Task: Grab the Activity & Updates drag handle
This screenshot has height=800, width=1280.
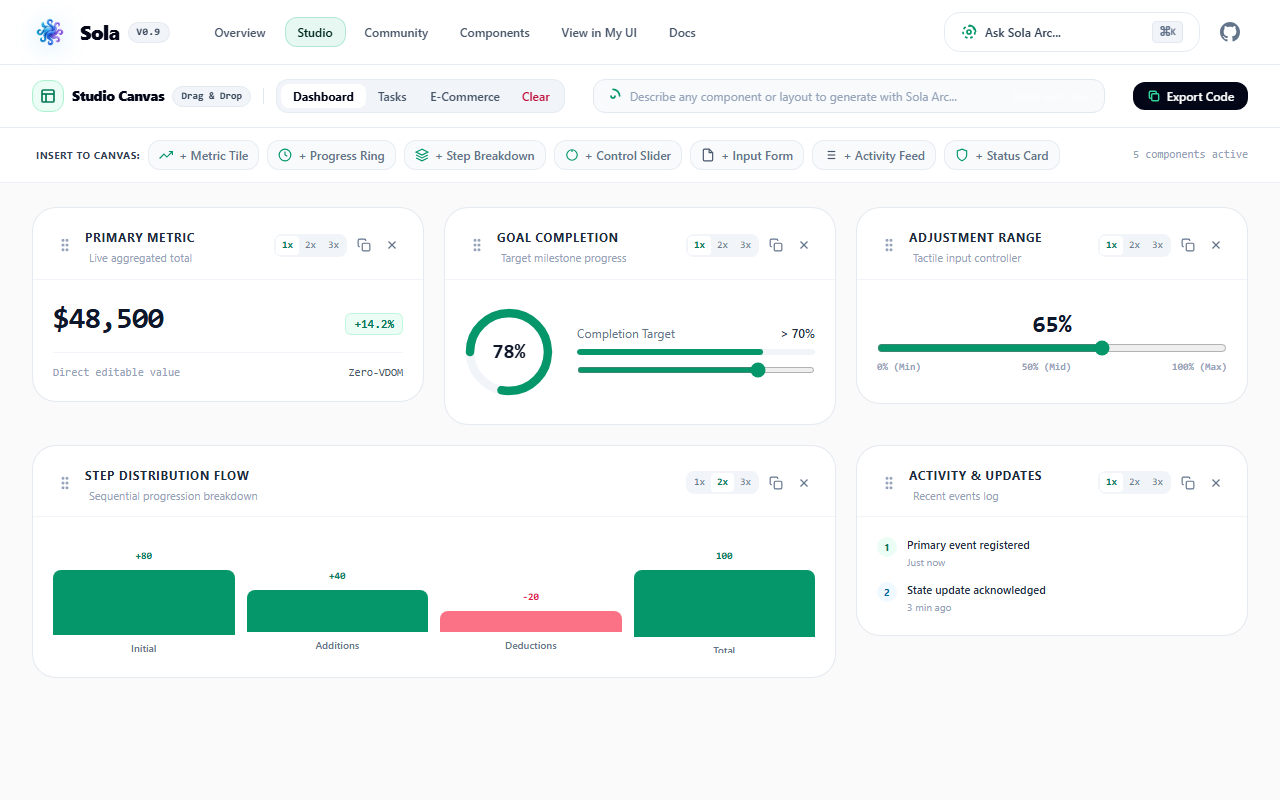Action: (x=889, y=483)
